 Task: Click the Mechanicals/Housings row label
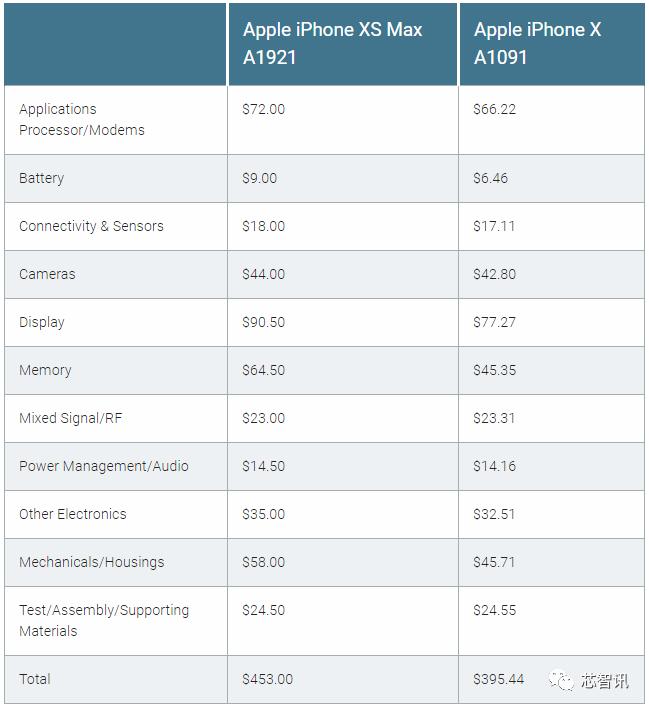[x=92, y=562]
